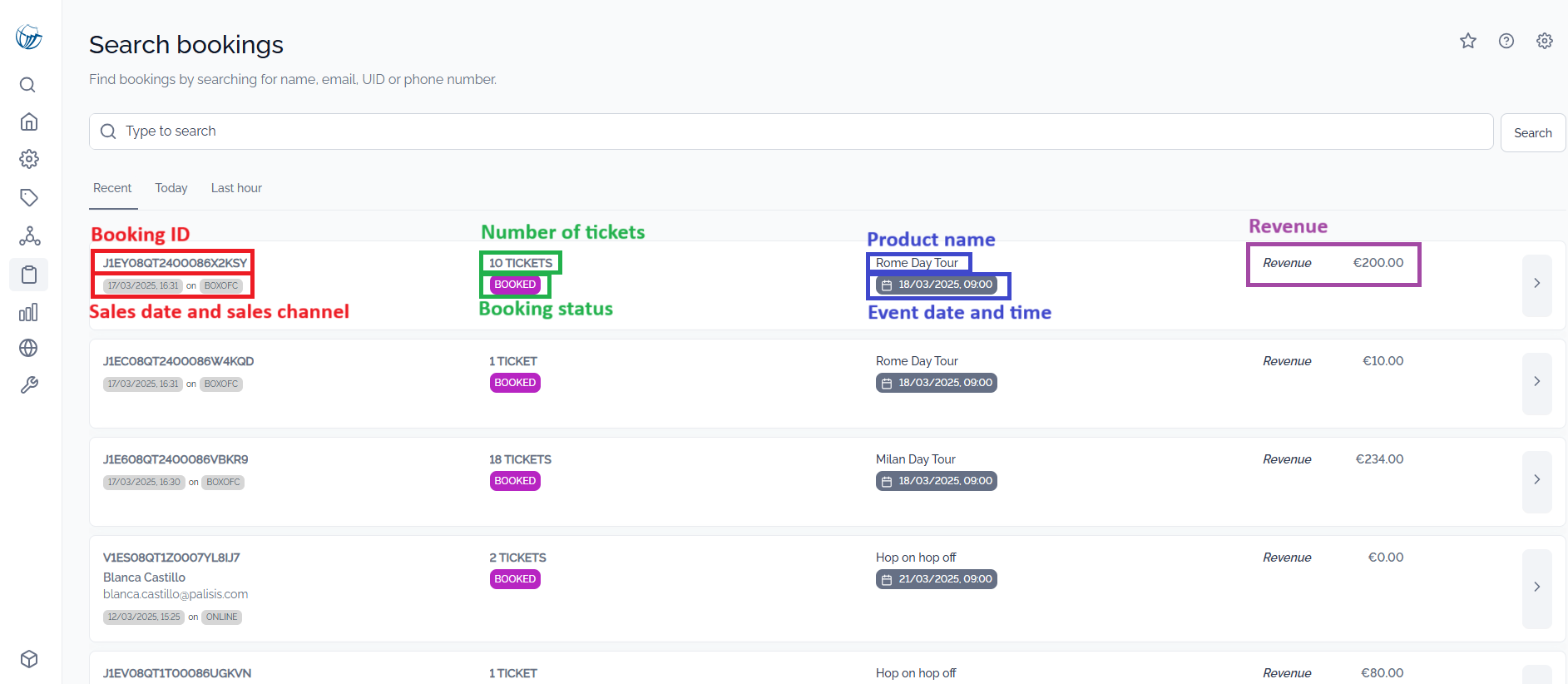The image size is (1568, 684).
Task: Go to the home icon in the sidebar
Action: click(29, 121)
